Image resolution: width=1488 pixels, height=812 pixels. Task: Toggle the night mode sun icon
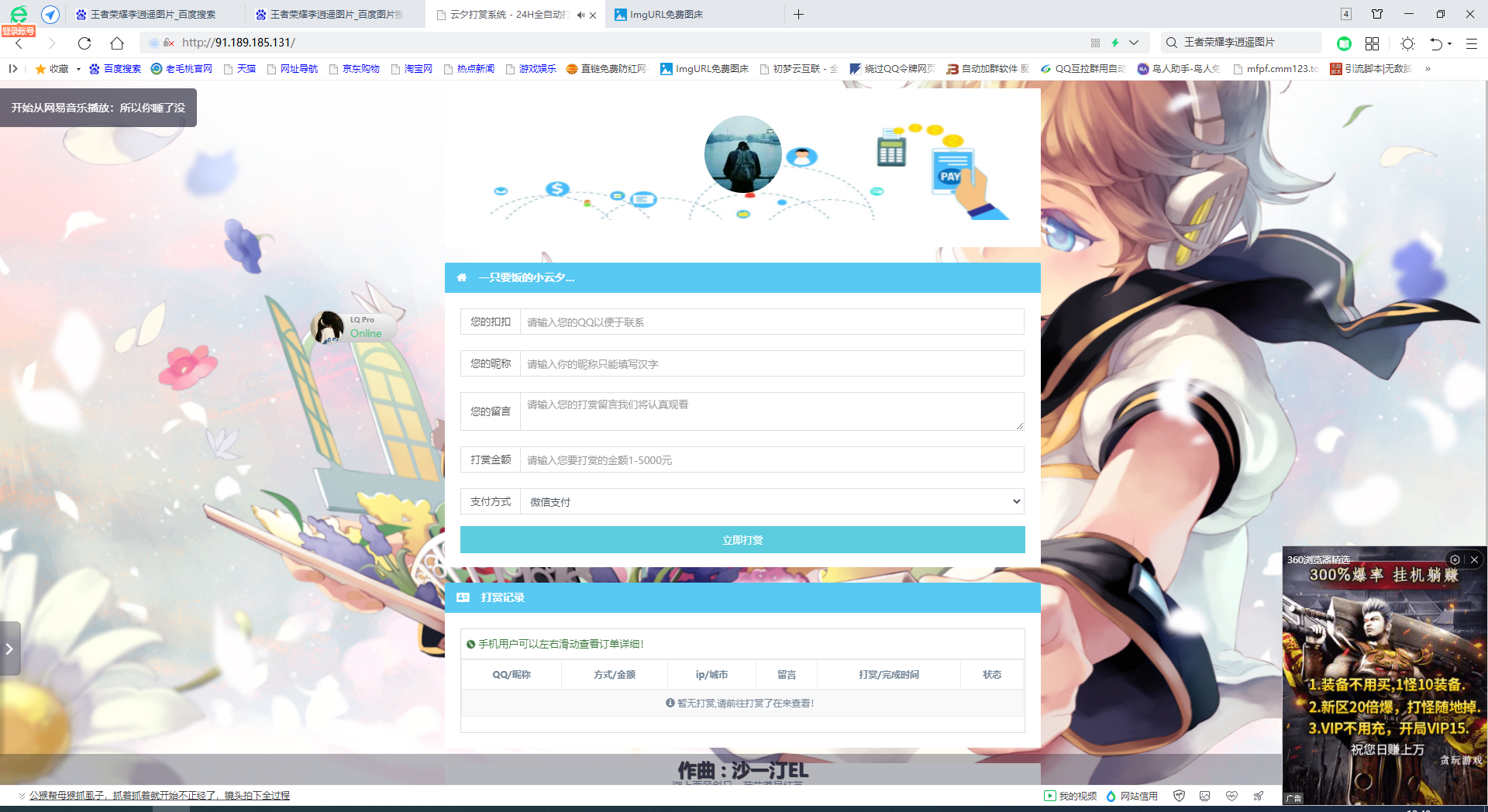pos(1408,43)
